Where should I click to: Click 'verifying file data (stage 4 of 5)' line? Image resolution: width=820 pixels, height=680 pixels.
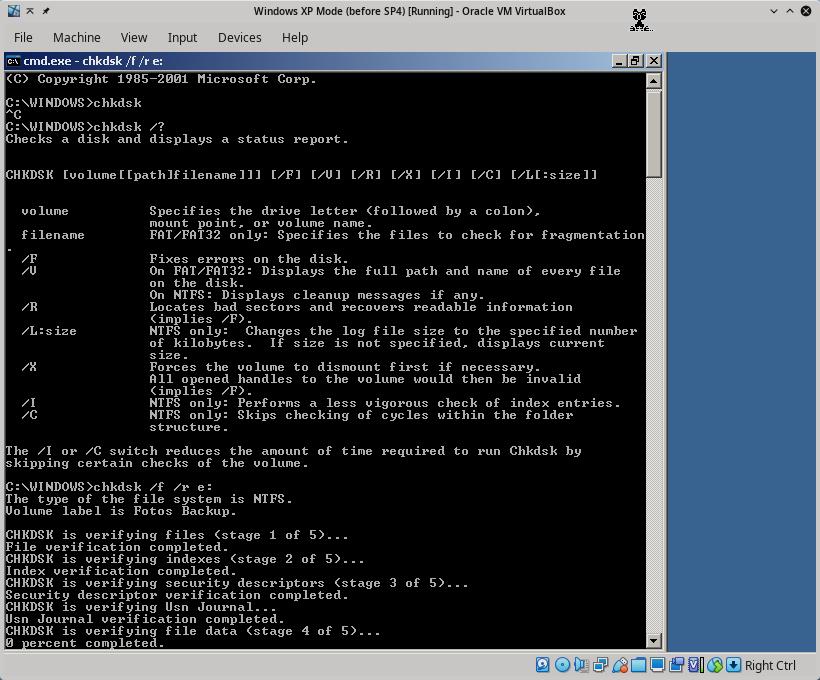coord(193,631)
